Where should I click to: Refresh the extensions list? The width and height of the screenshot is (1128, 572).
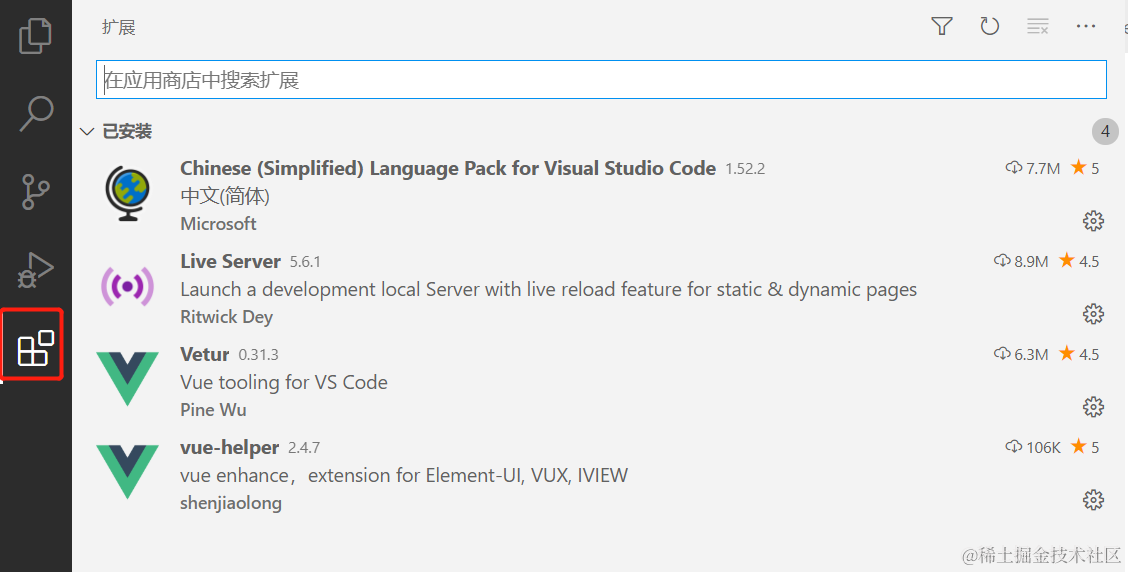tap(990, 27)
